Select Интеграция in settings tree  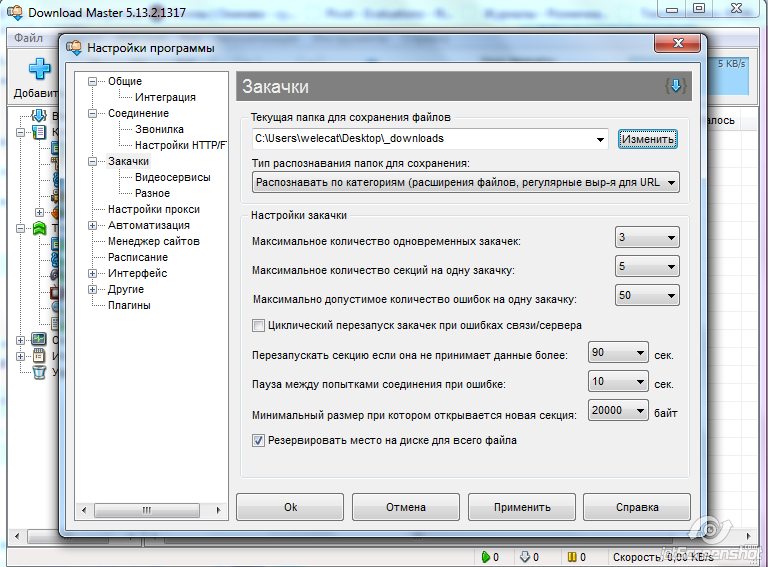click(165, 97)
